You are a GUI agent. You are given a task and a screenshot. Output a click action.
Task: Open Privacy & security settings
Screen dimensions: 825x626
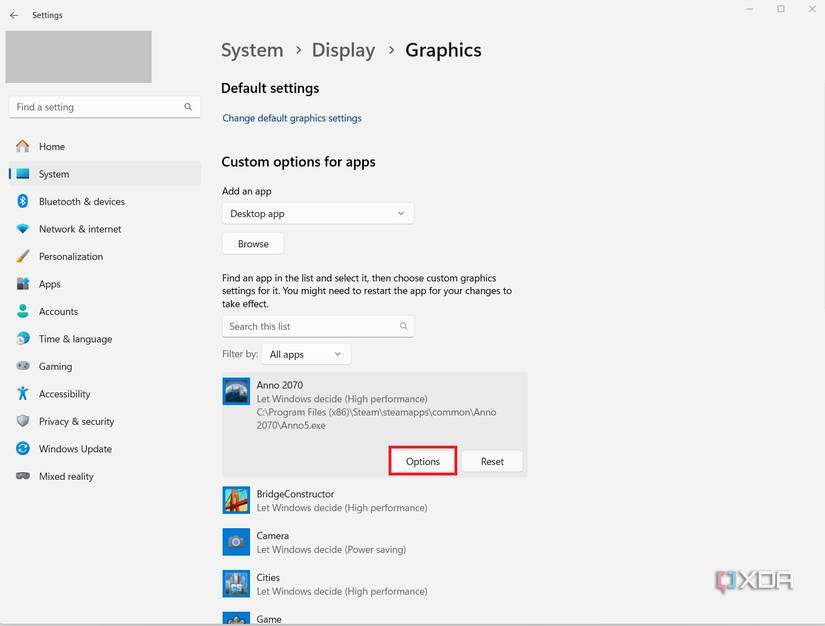pos(105,421)
